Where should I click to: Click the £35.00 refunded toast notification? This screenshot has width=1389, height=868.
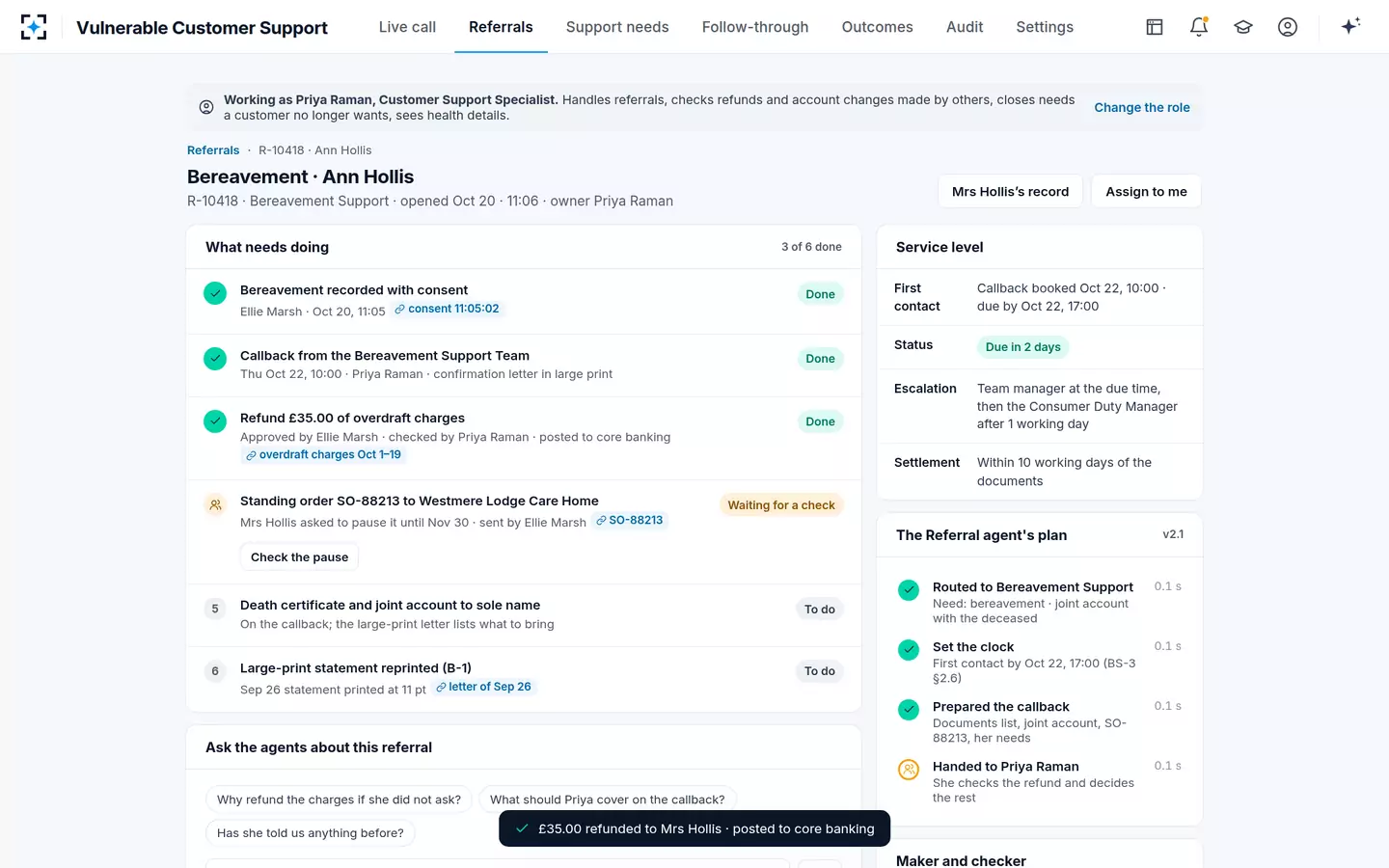[x=694, y=828]
